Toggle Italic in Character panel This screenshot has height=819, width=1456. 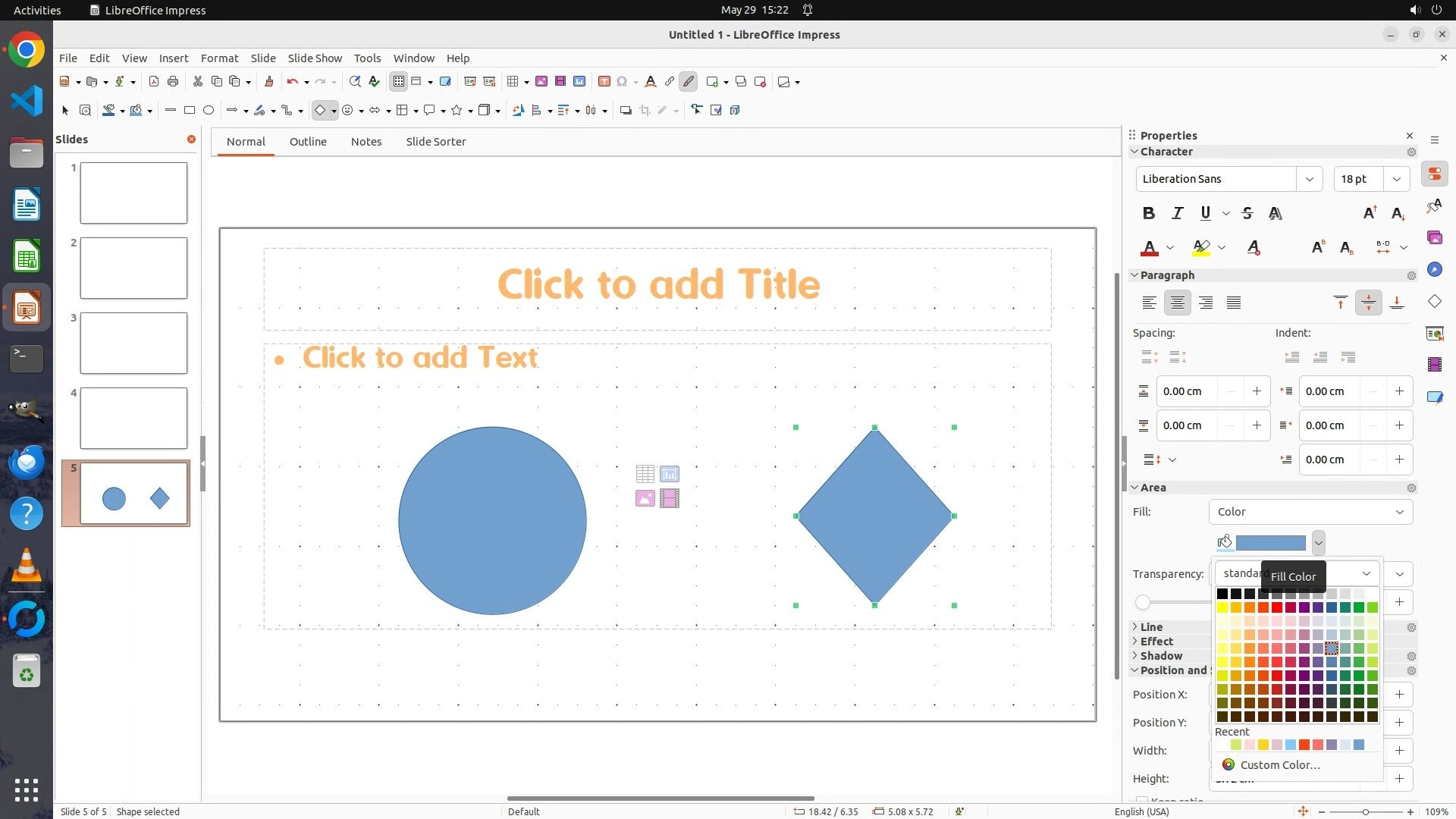tap(1177, 214)
